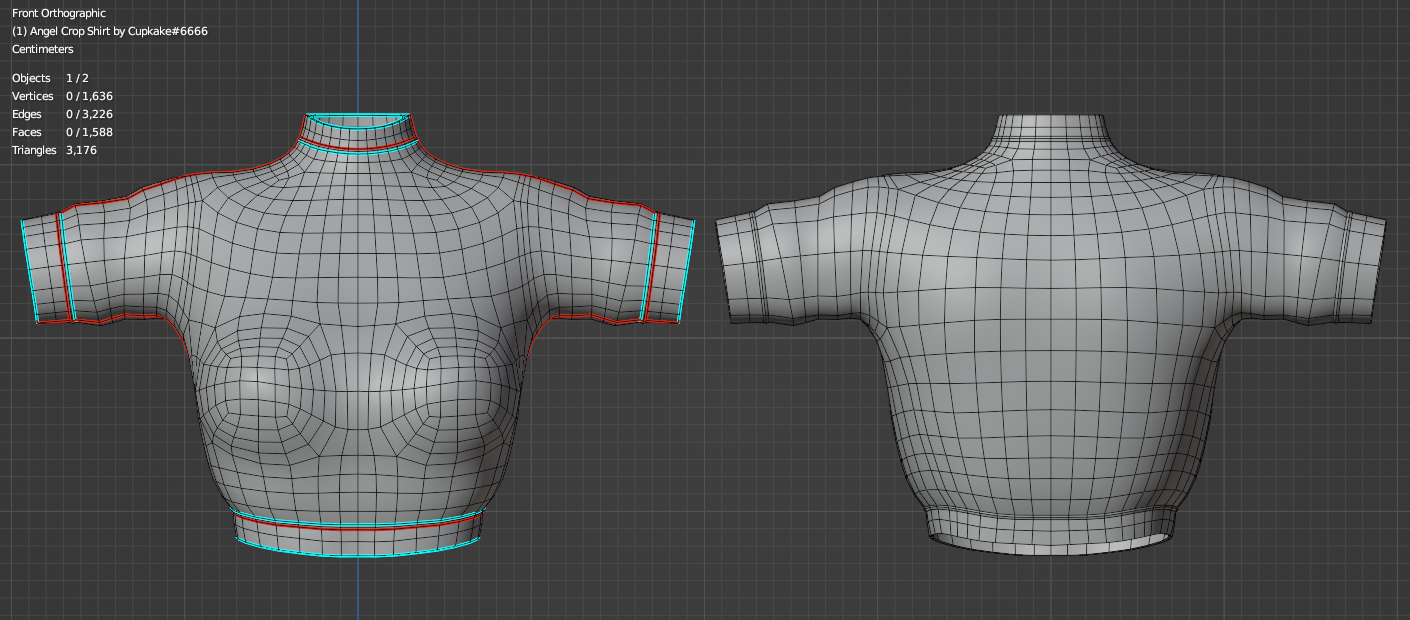This screenshot has height=620, width=1410.
Task: Click the cyan-edged cuff on left shirt's left sleeve
Action: [47, 270]
